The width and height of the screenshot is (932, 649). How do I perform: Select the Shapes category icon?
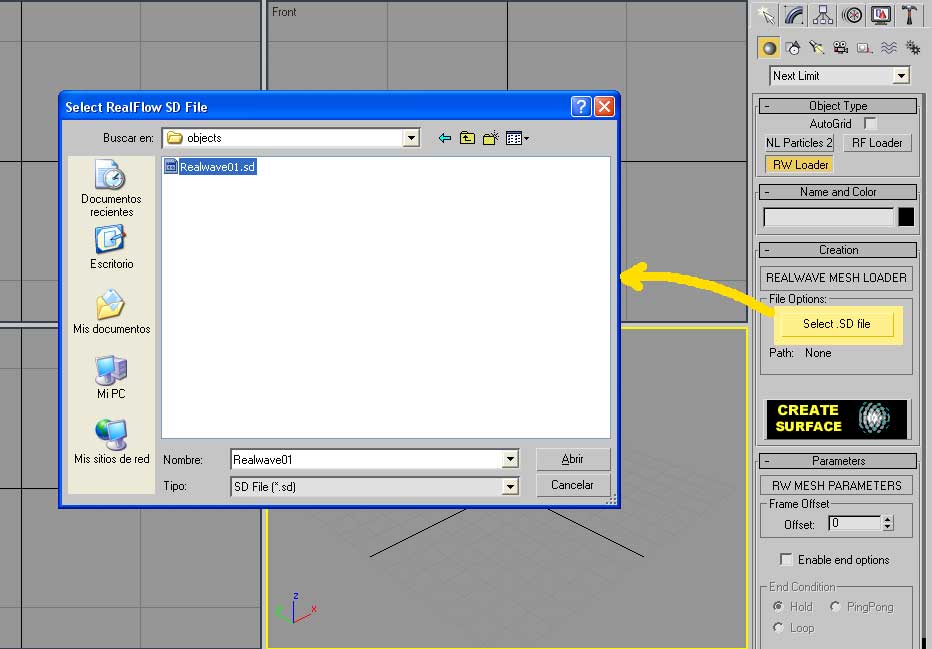[x=793, y=48]
